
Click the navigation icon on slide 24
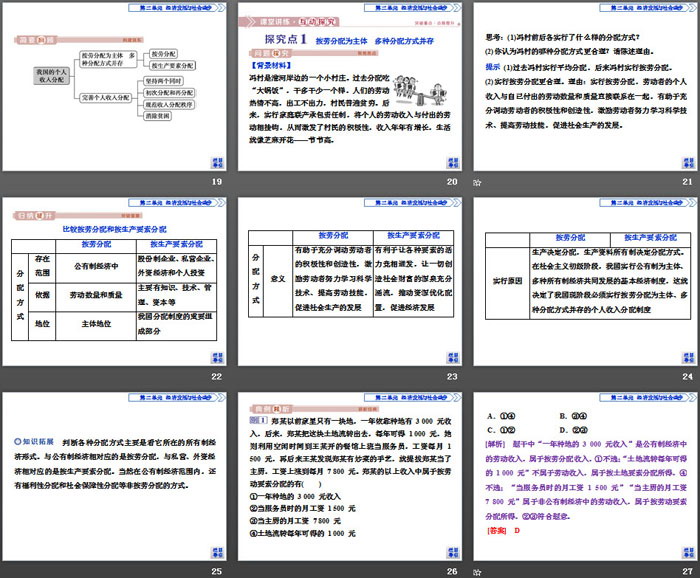688,358
